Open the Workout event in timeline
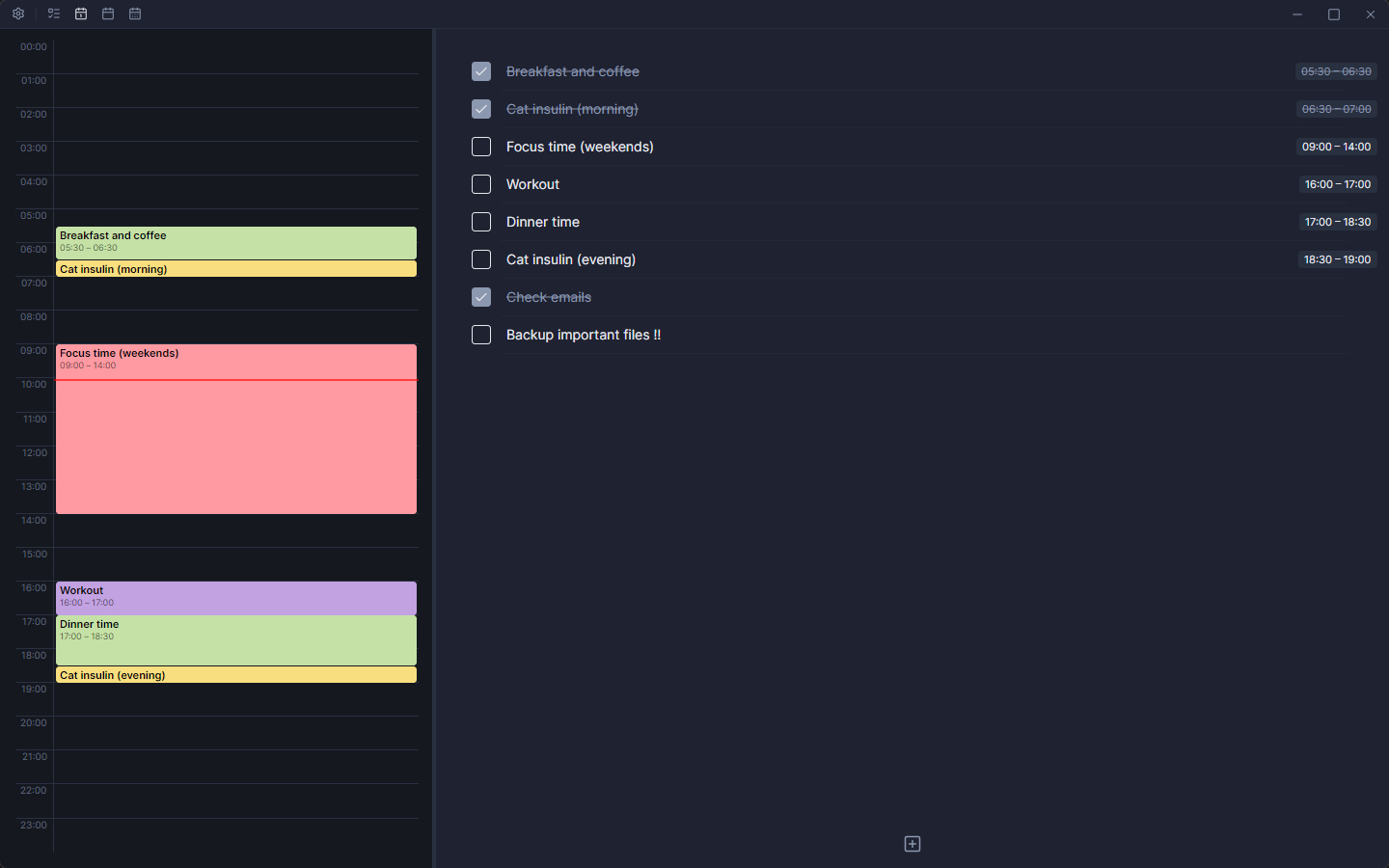 tap(236, 598)
